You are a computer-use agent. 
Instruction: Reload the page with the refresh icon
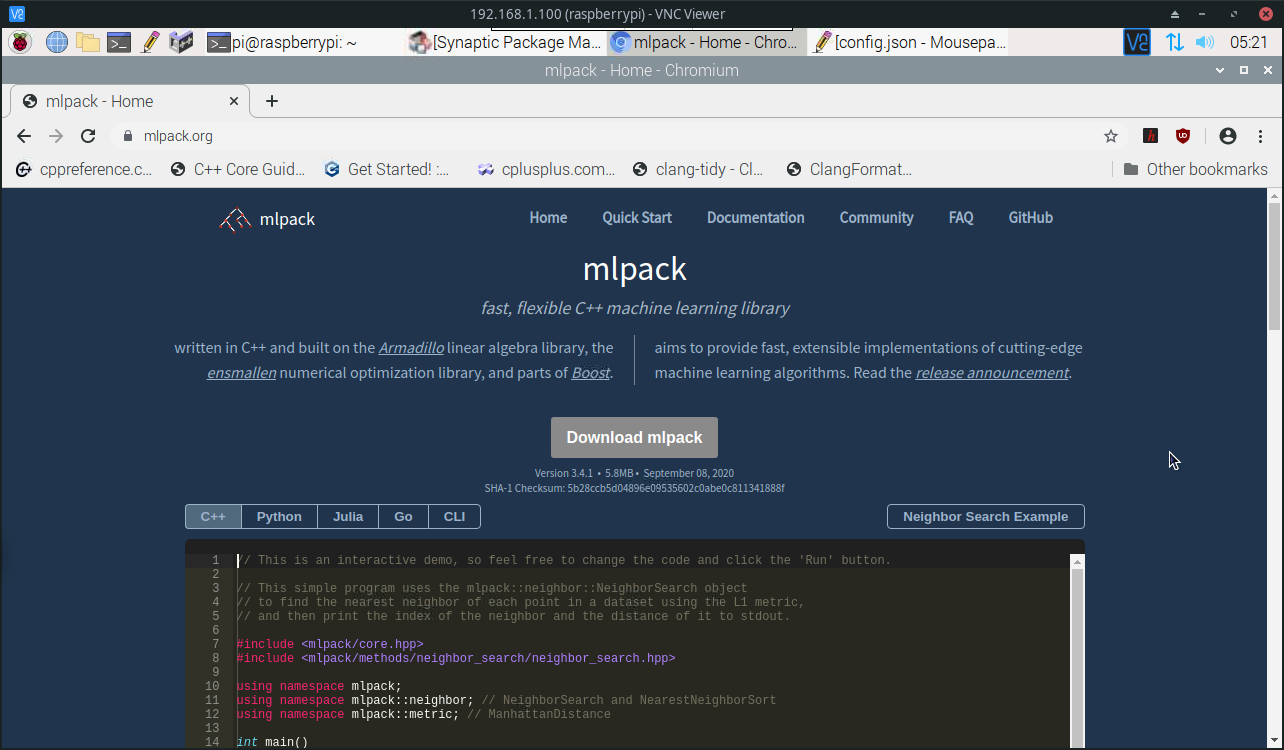(x=88, y=136)
